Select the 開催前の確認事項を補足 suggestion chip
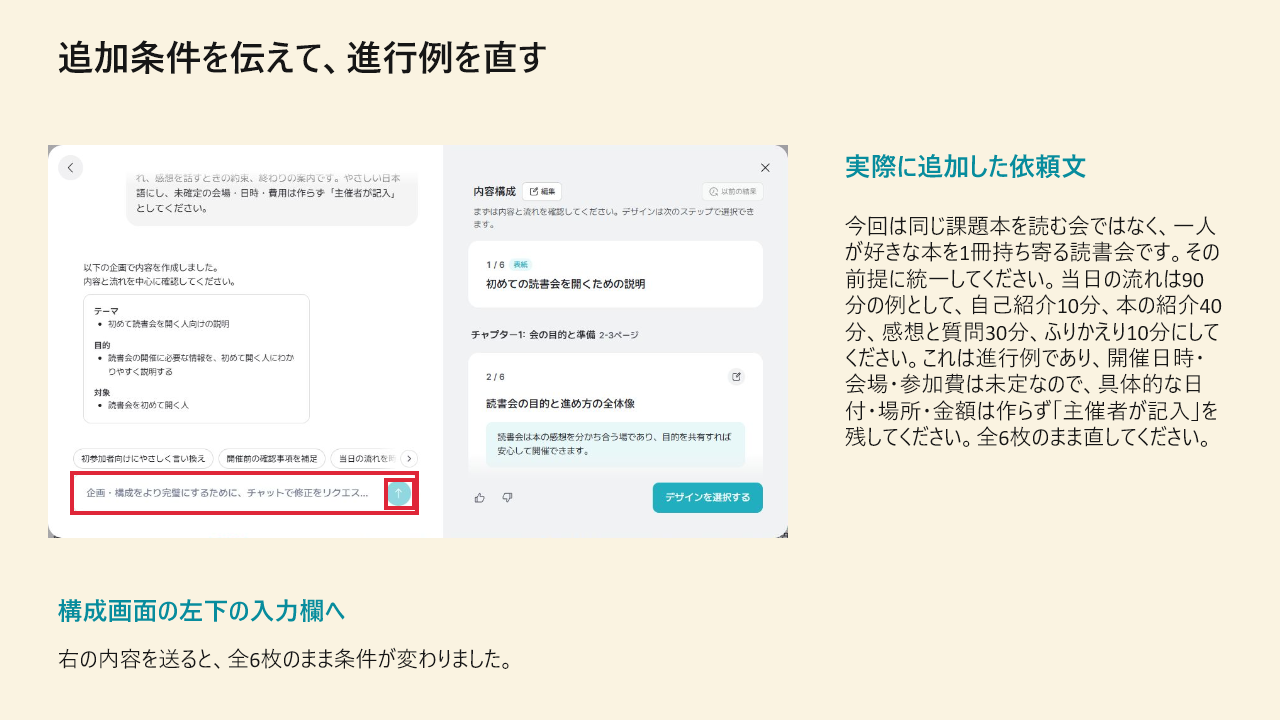Image resolution: width=1280 pixels, height=720 pixels. 272,458
